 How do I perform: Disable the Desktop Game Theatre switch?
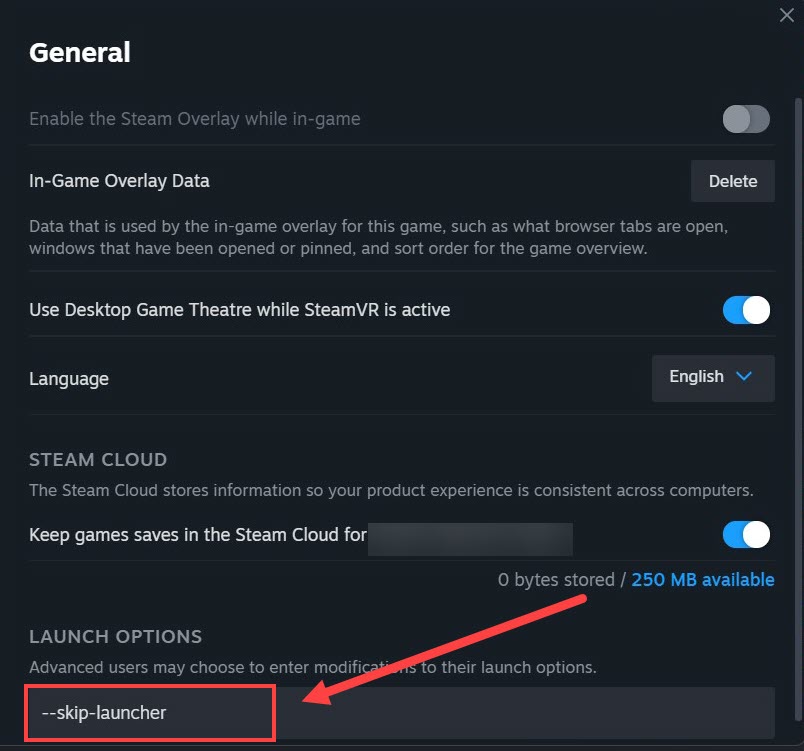pos(746,310)
